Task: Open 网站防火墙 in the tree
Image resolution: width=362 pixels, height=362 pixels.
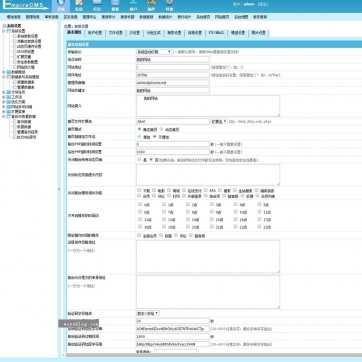Action: (x=26, y=67)
